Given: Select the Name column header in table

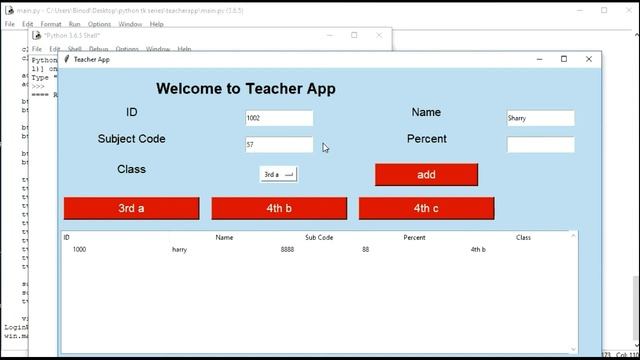Looking at the screenshot, I should pos(224,237).
